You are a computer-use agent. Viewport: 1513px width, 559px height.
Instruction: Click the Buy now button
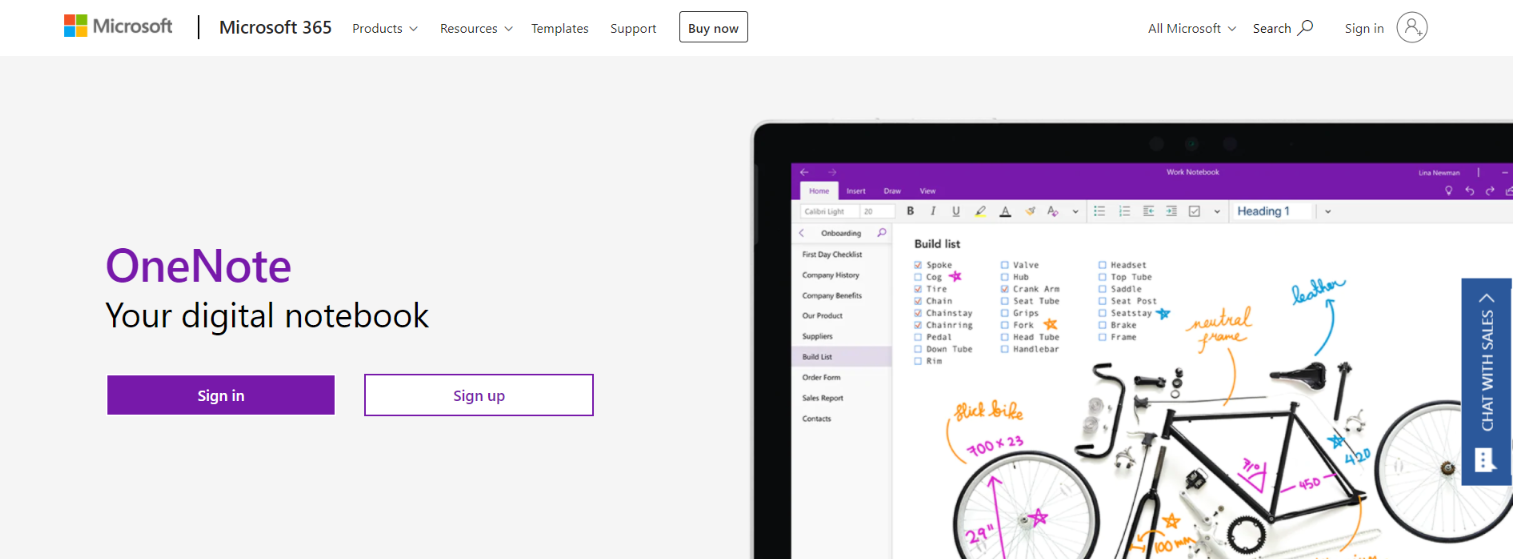pos(713,28)
